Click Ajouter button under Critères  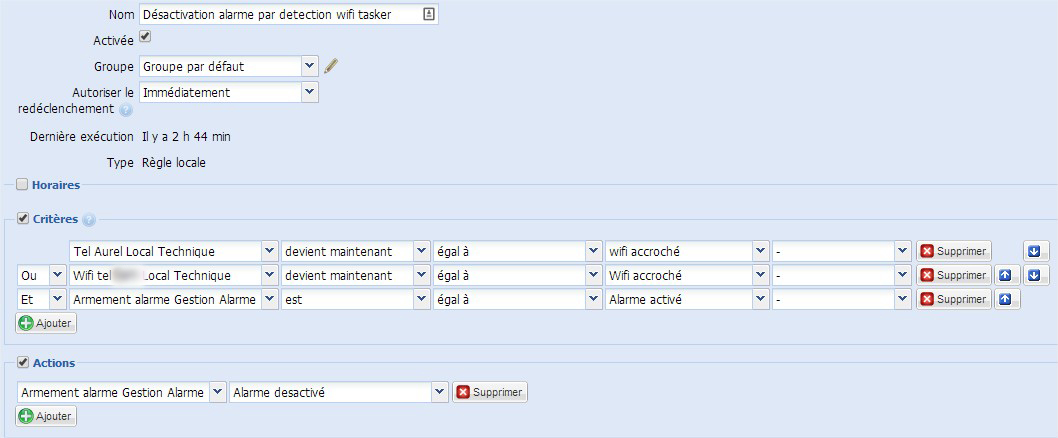point(47,323)
